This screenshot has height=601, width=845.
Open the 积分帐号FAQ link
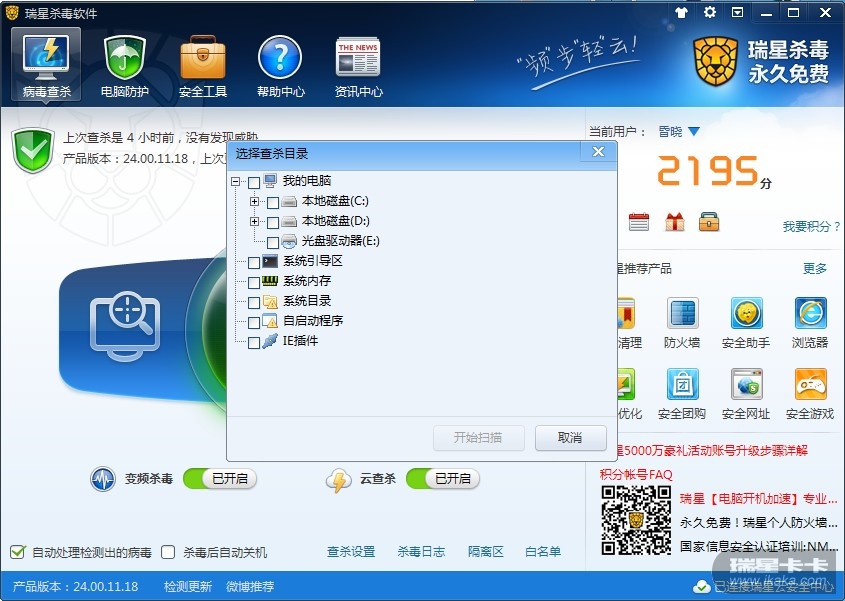[636, 474]
